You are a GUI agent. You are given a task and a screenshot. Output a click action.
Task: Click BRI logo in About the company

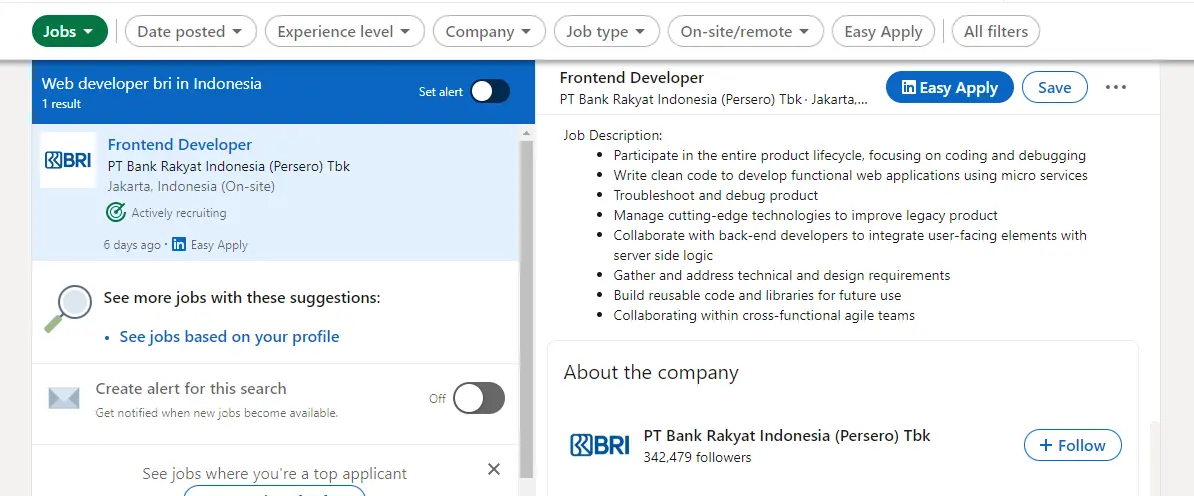tap(600, 445)
